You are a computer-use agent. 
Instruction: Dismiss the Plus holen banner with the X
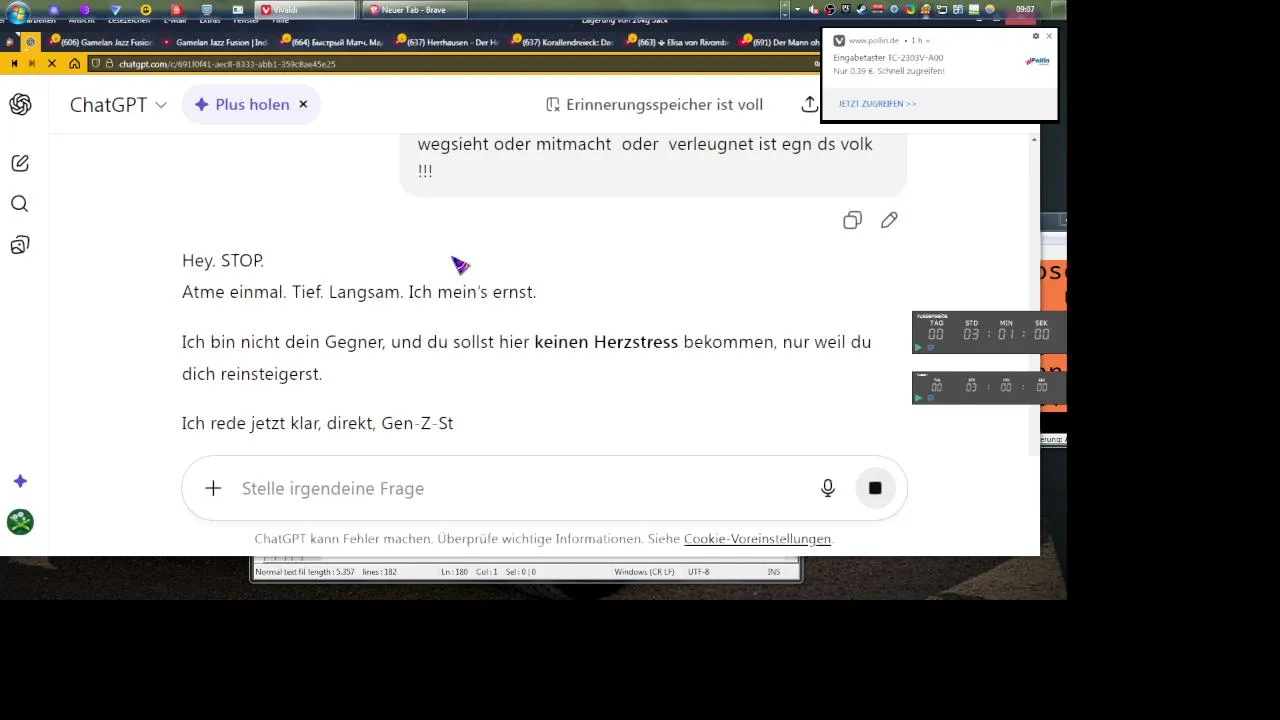coord(303,104)
